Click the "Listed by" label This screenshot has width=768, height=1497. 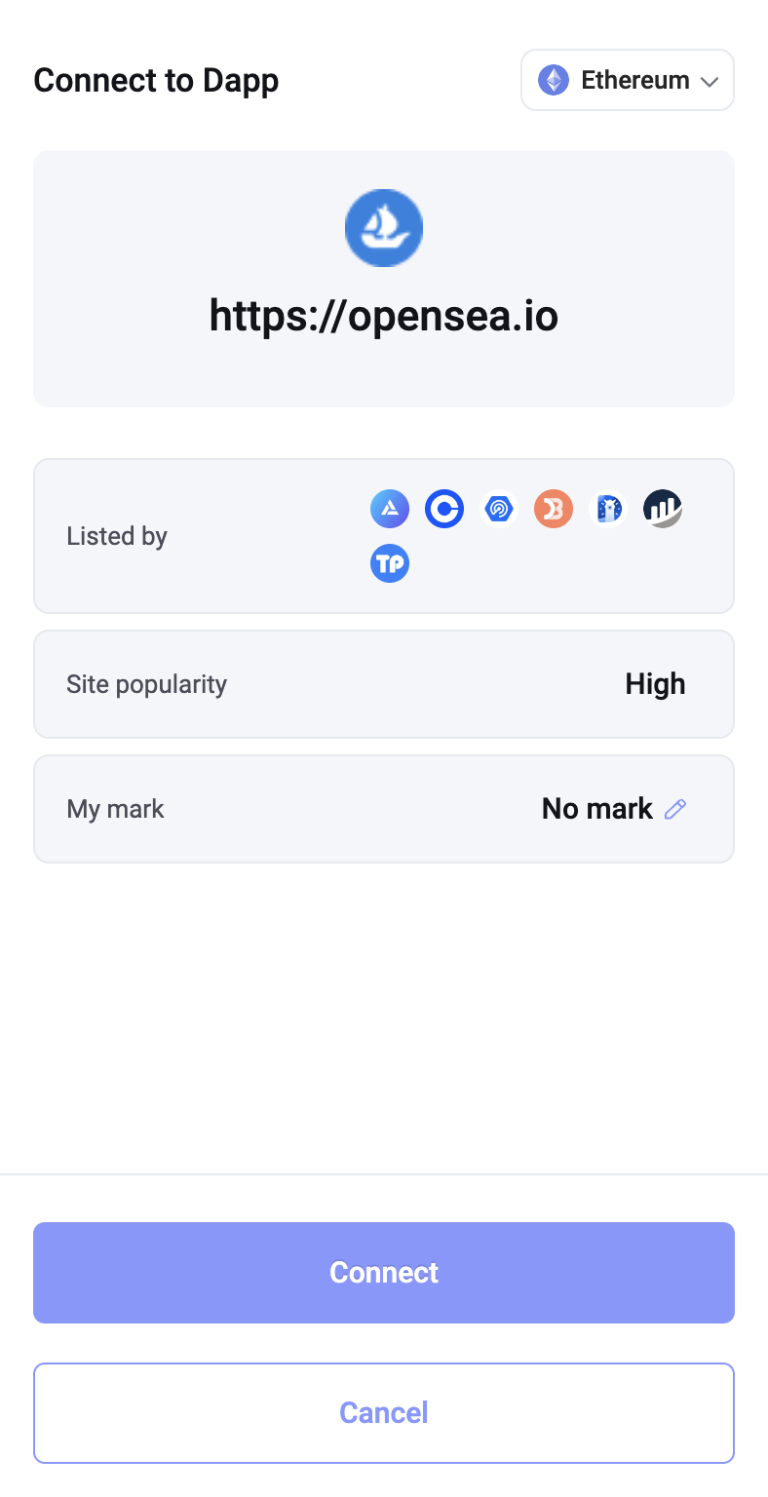tap(117, 536)
